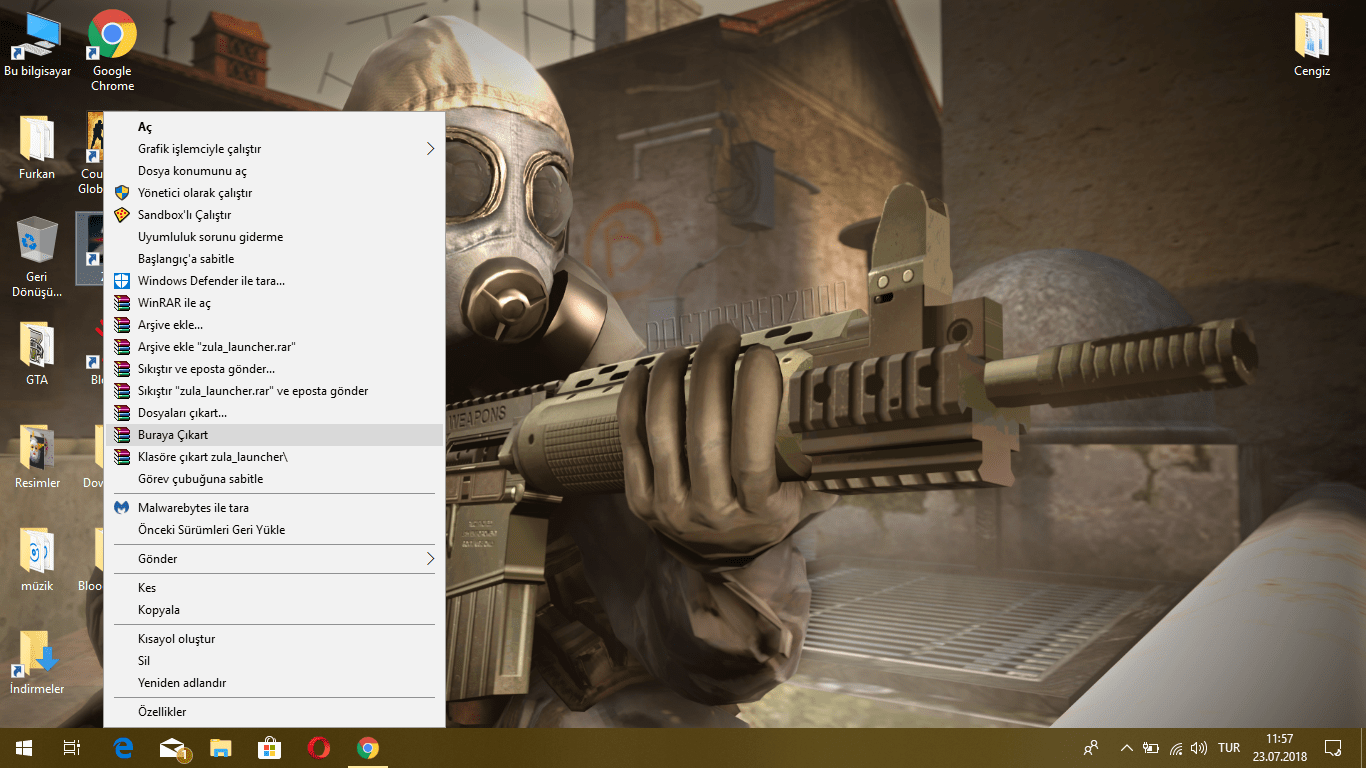The width and height of the screenshot is (1366, 768).
Task: Choose Yeniden adlandır
Action: [x=274, y=683]
